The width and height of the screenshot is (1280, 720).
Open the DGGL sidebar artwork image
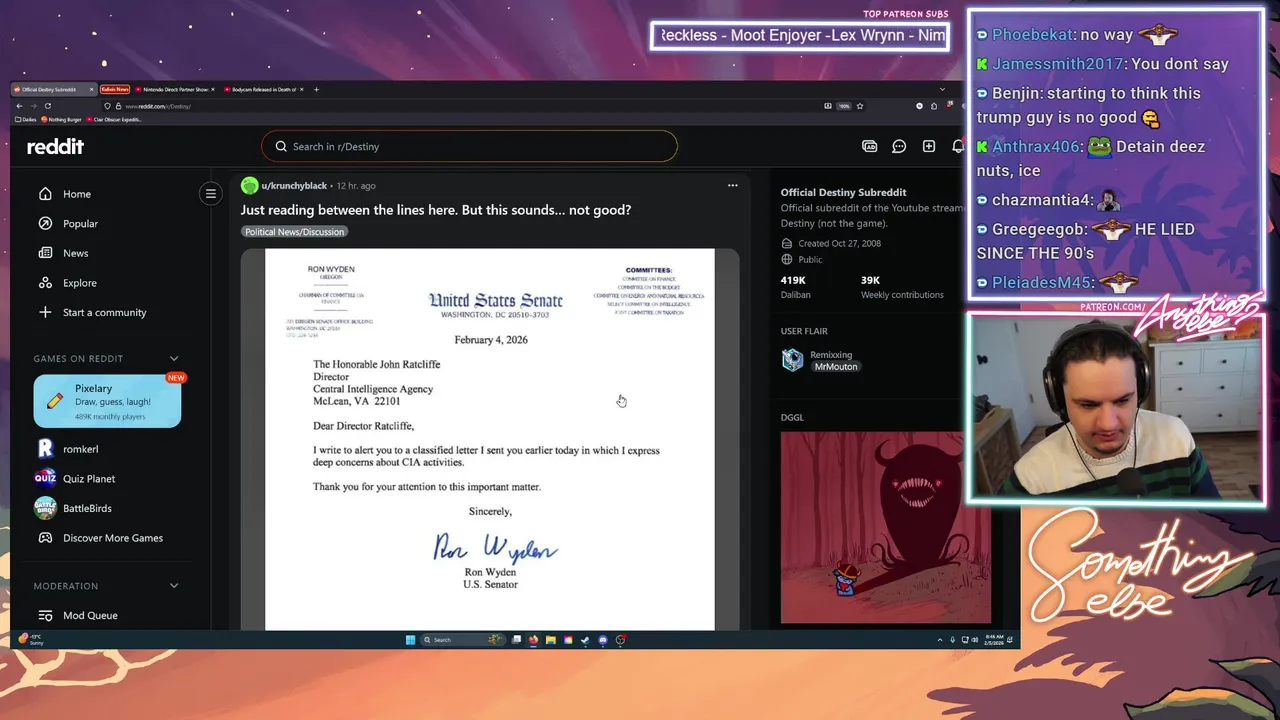tap(886, 528)
